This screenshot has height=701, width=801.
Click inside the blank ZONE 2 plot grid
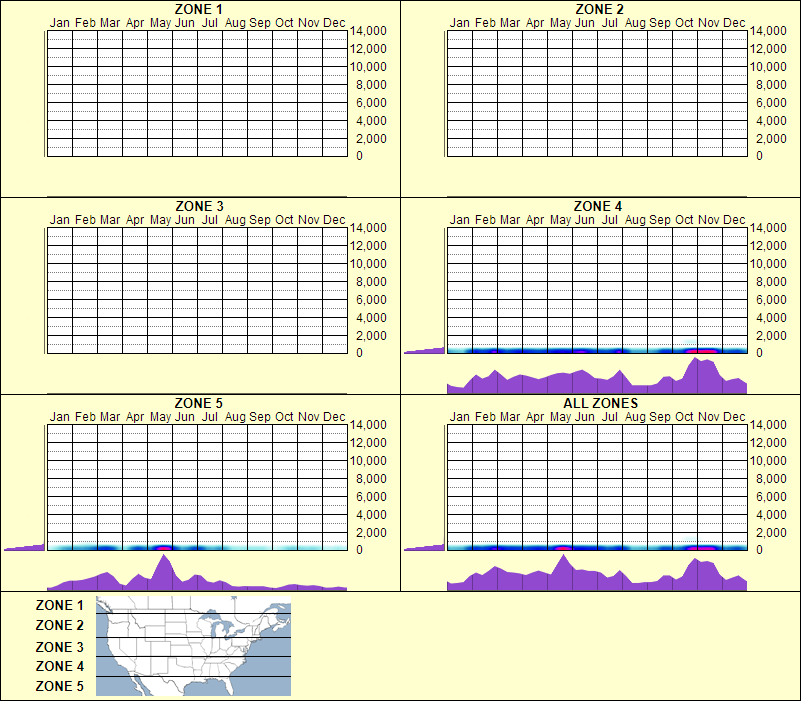click(595, 95)
